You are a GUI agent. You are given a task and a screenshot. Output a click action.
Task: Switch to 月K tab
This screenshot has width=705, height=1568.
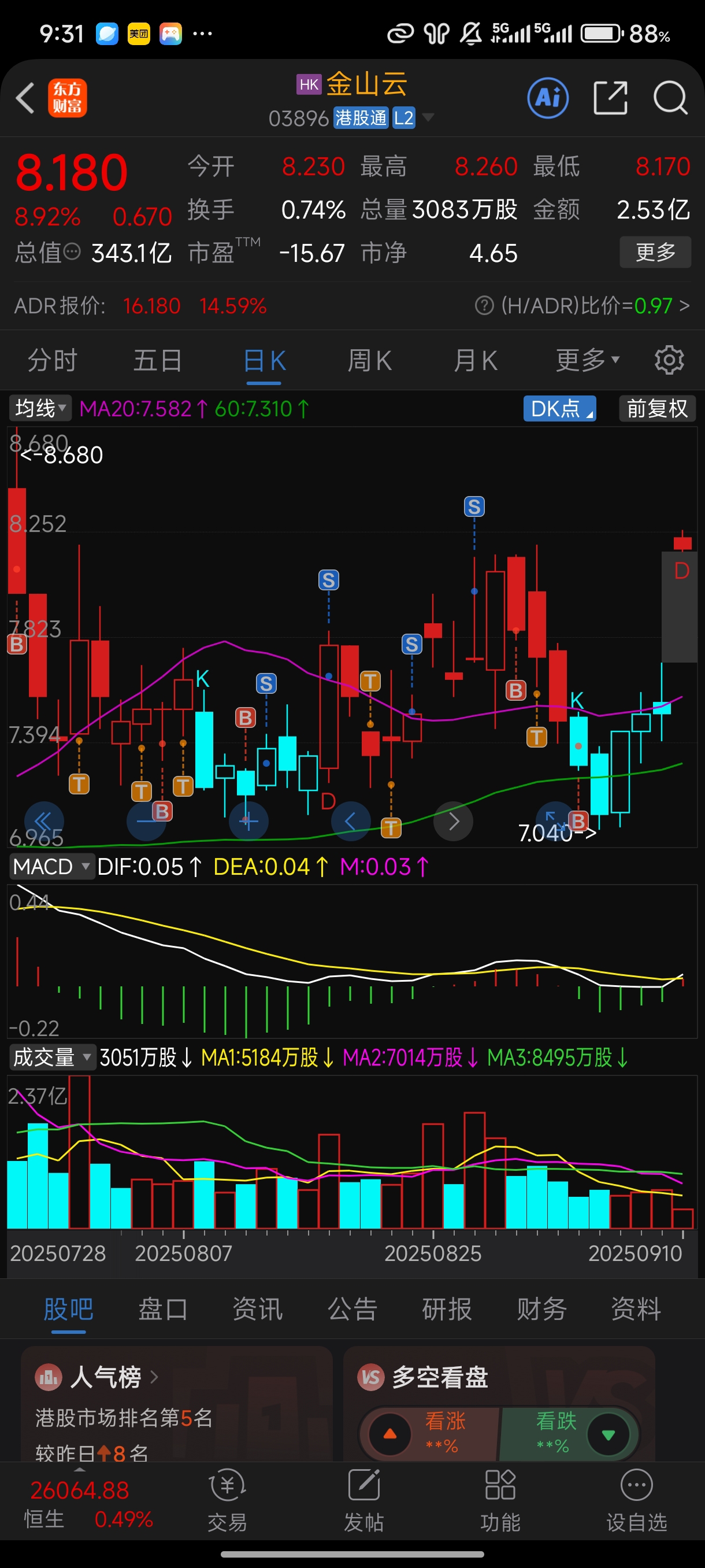475,360
